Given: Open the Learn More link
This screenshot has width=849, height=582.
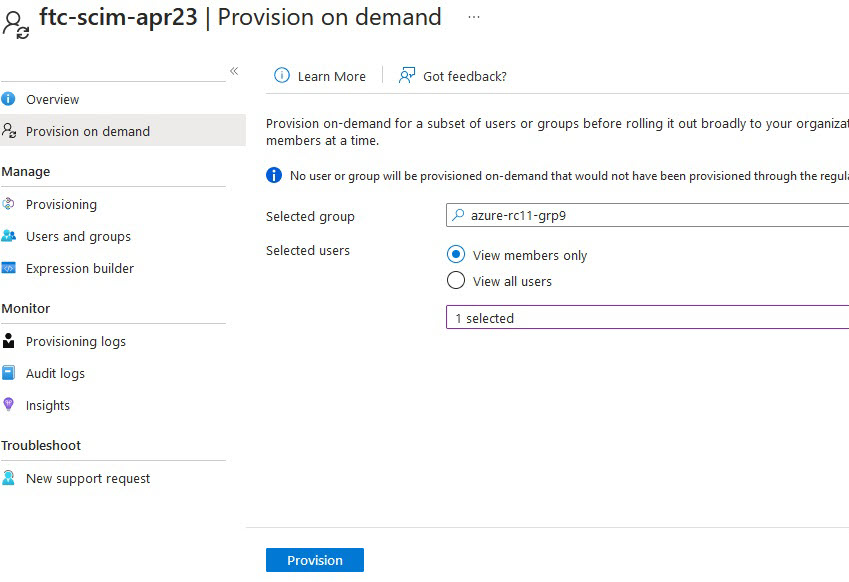Looking at the screenshot, I should [x=331, y=76].
